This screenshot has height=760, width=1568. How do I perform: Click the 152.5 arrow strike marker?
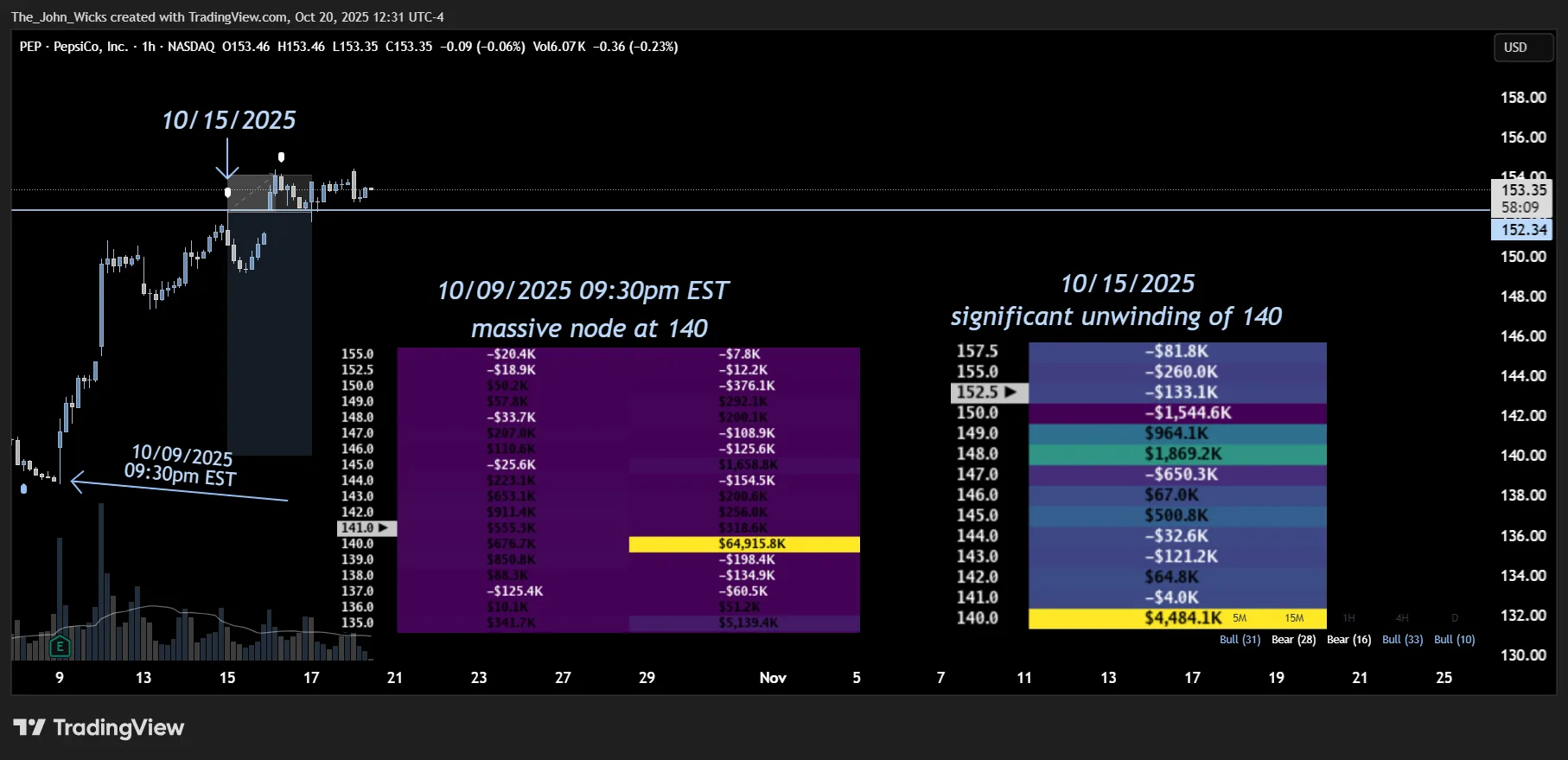(990, 393)
